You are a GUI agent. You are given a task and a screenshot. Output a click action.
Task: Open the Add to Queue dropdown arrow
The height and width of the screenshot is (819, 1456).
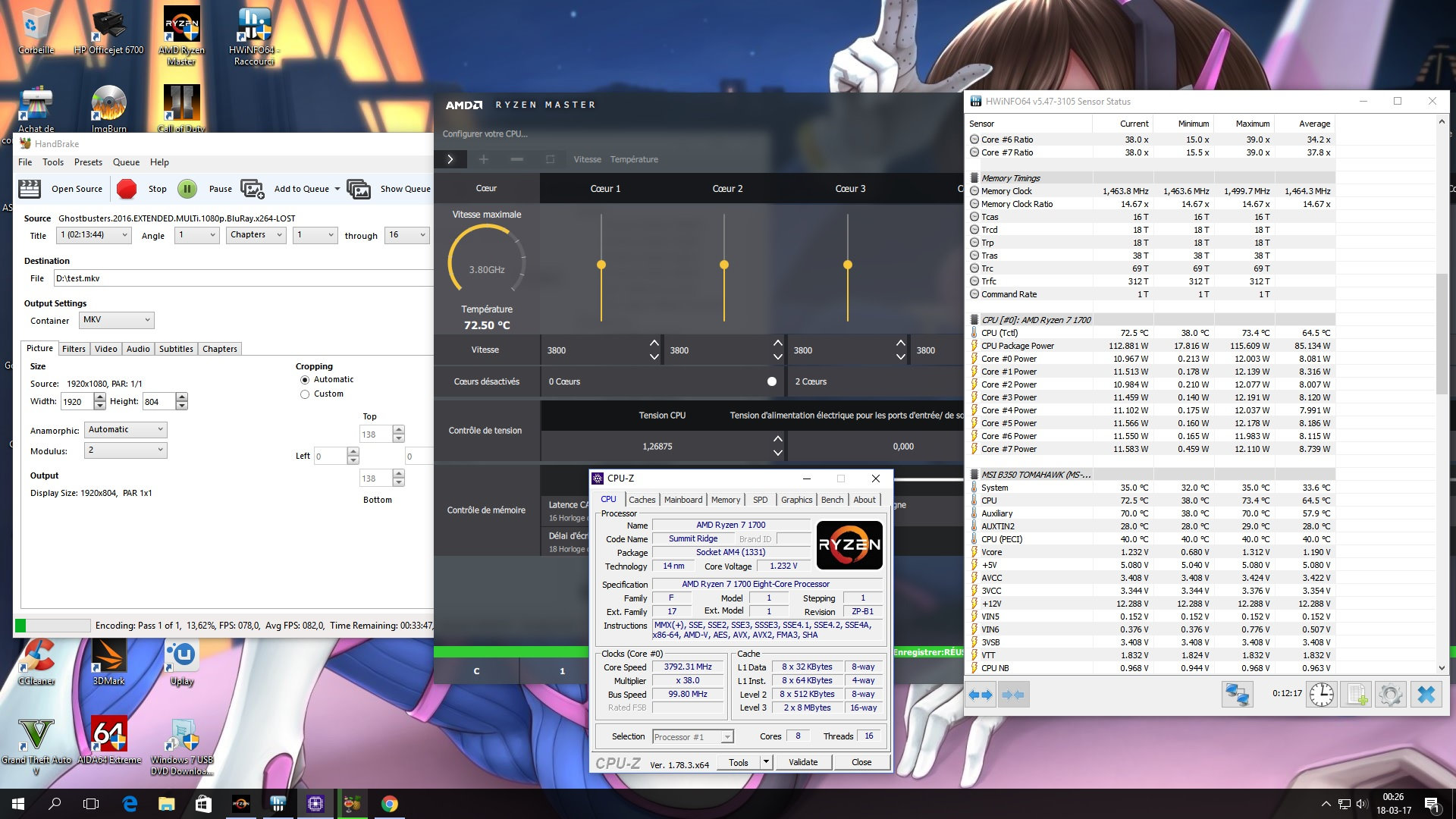337,189
